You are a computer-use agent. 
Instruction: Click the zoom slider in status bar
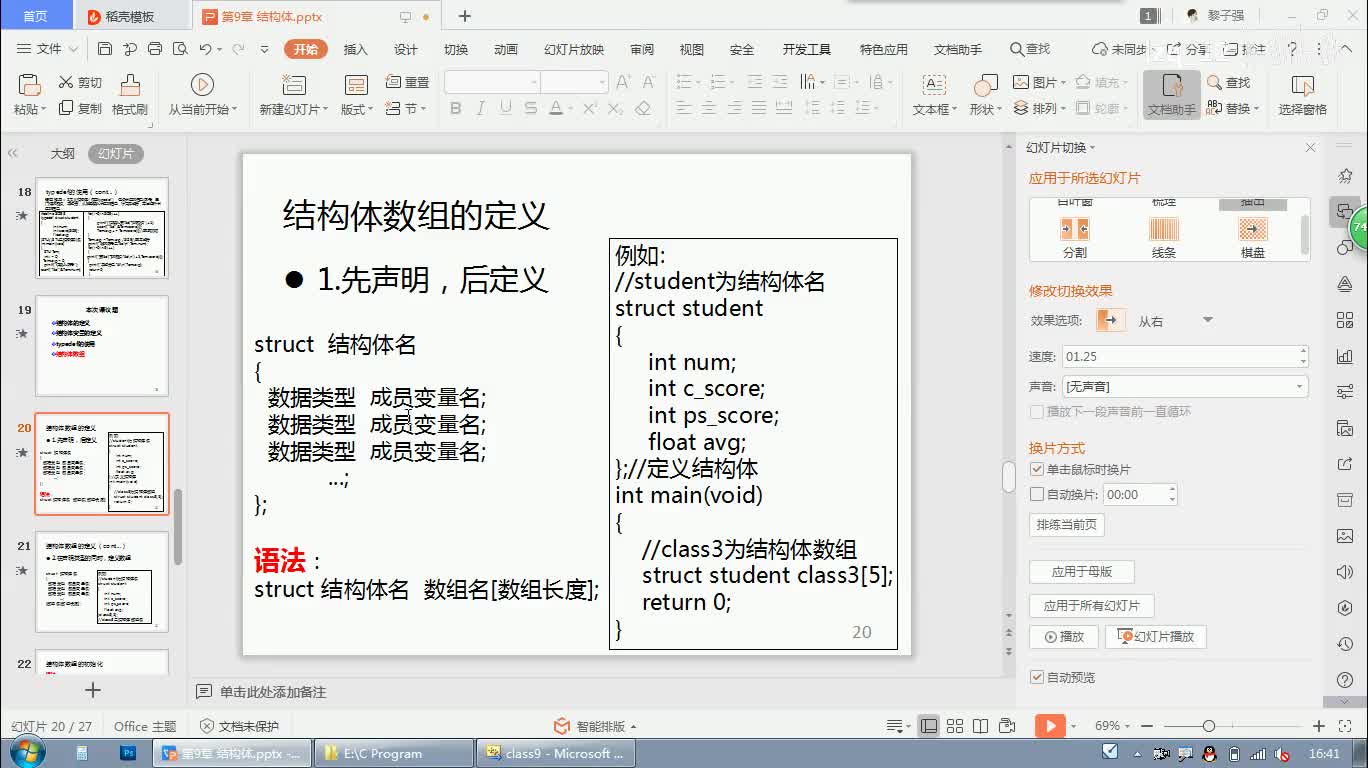1209,726
